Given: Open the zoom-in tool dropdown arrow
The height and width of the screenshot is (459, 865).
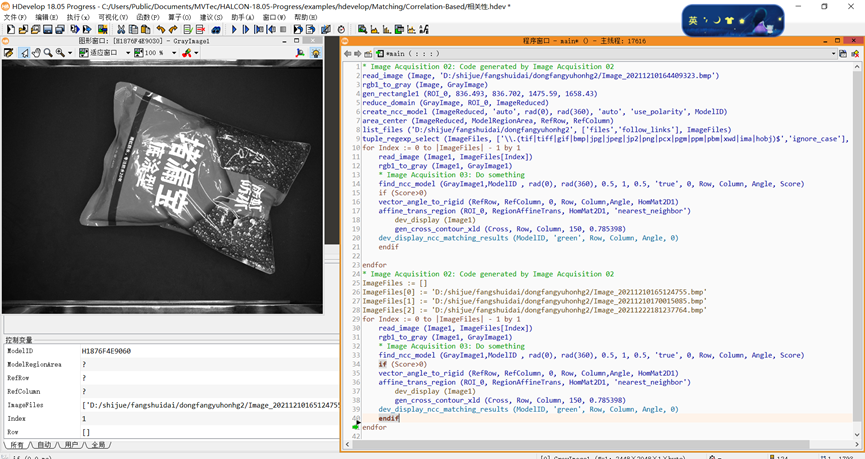Looking at the screenshot, I should 70,53.
